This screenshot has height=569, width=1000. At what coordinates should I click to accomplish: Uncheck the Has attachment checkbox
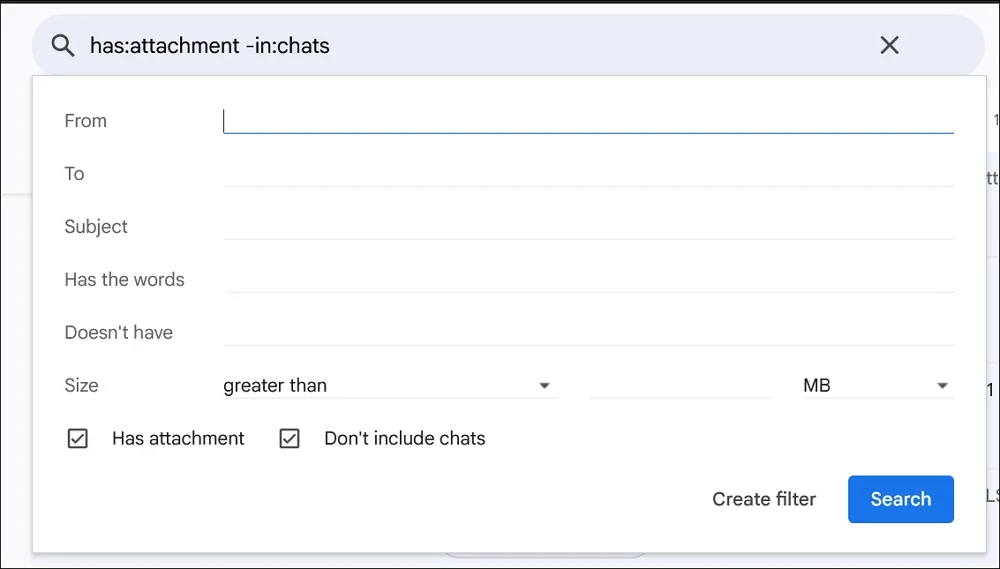tap(78, 439)
